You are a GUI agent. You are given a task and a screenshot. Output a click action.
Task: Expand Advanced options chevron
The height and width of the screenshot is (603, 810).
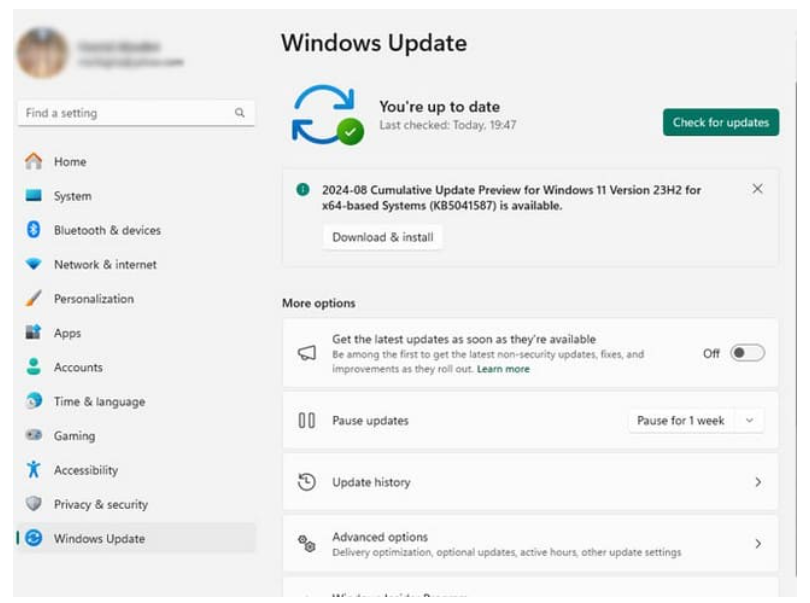[x=758, y=544]
